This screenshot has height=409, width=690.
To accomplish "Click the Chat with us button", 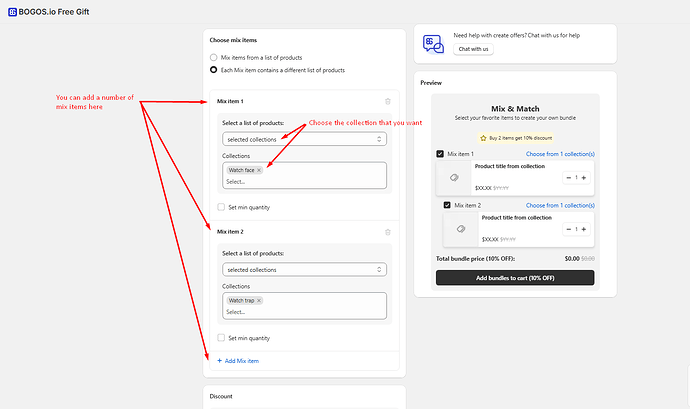I will coord(473,49).
